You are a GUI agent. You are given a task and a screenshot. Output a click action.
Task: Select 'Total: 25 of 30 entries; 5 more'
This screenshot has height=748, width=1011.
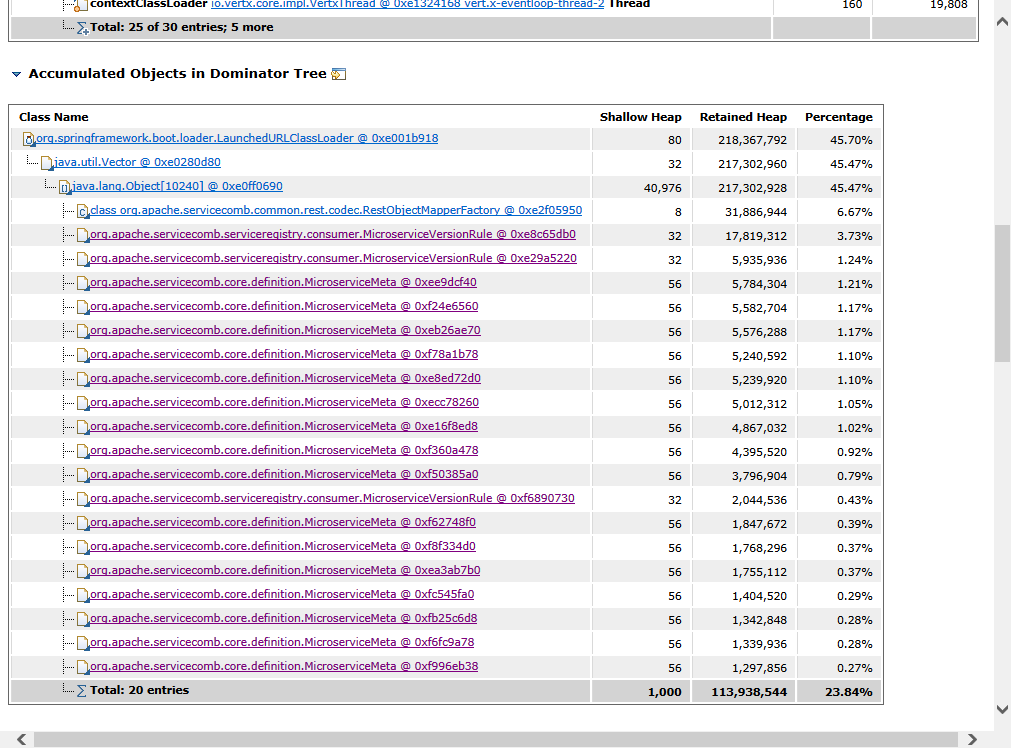(182, 27)
